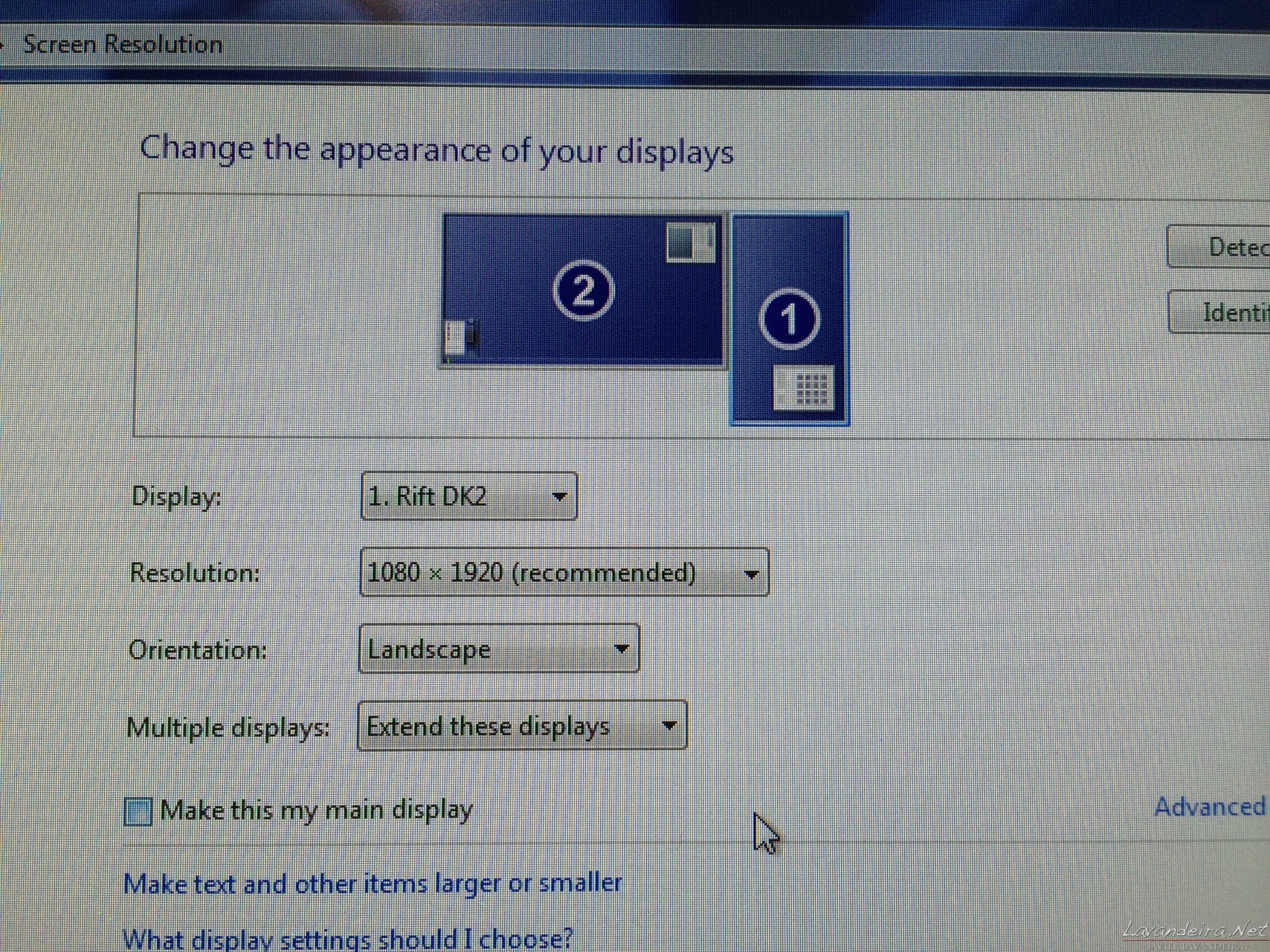Open What display settings should I choose link
Image resolution: width=1270 pixels, height=952 pixels.
tap(348, 939)
